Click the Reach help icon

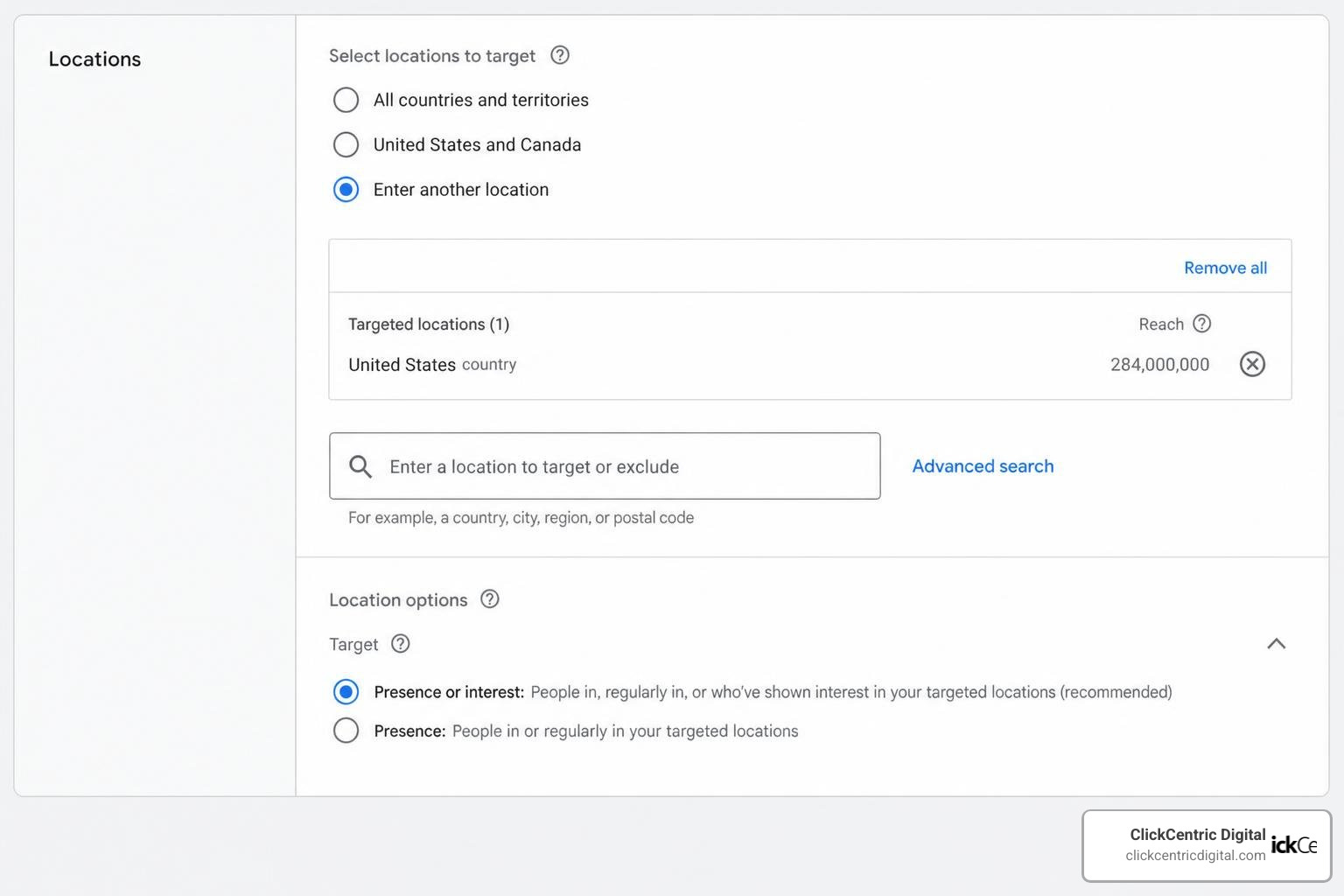tap(1202, 324)
